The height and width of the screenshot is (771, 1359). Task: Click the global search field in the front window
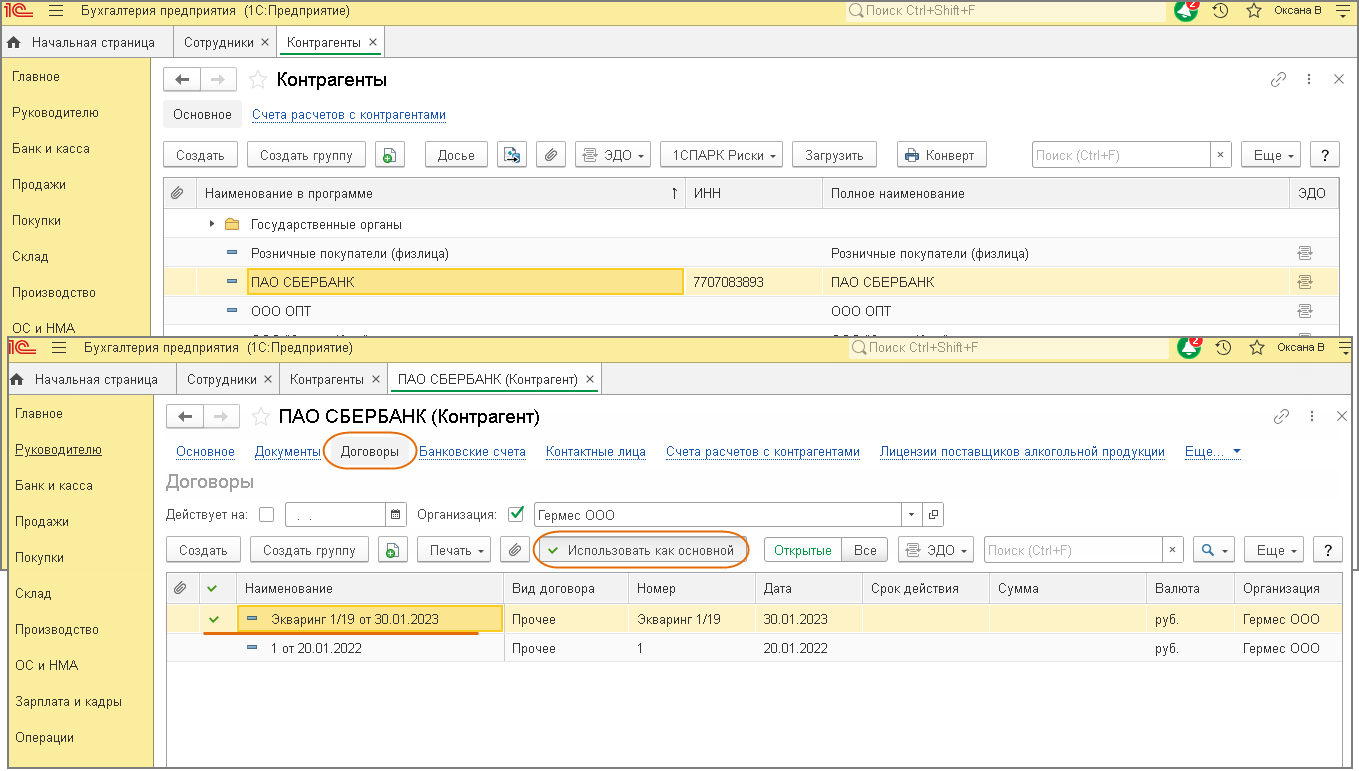click(x=1009, y=348)
